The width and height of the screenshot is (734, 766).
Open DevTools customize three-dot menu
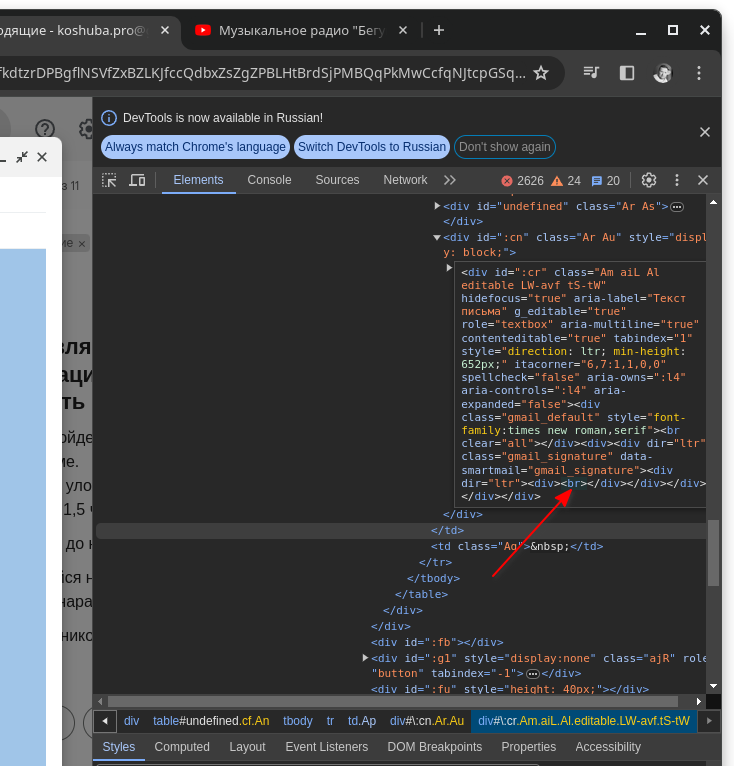(x=677, y=180)
